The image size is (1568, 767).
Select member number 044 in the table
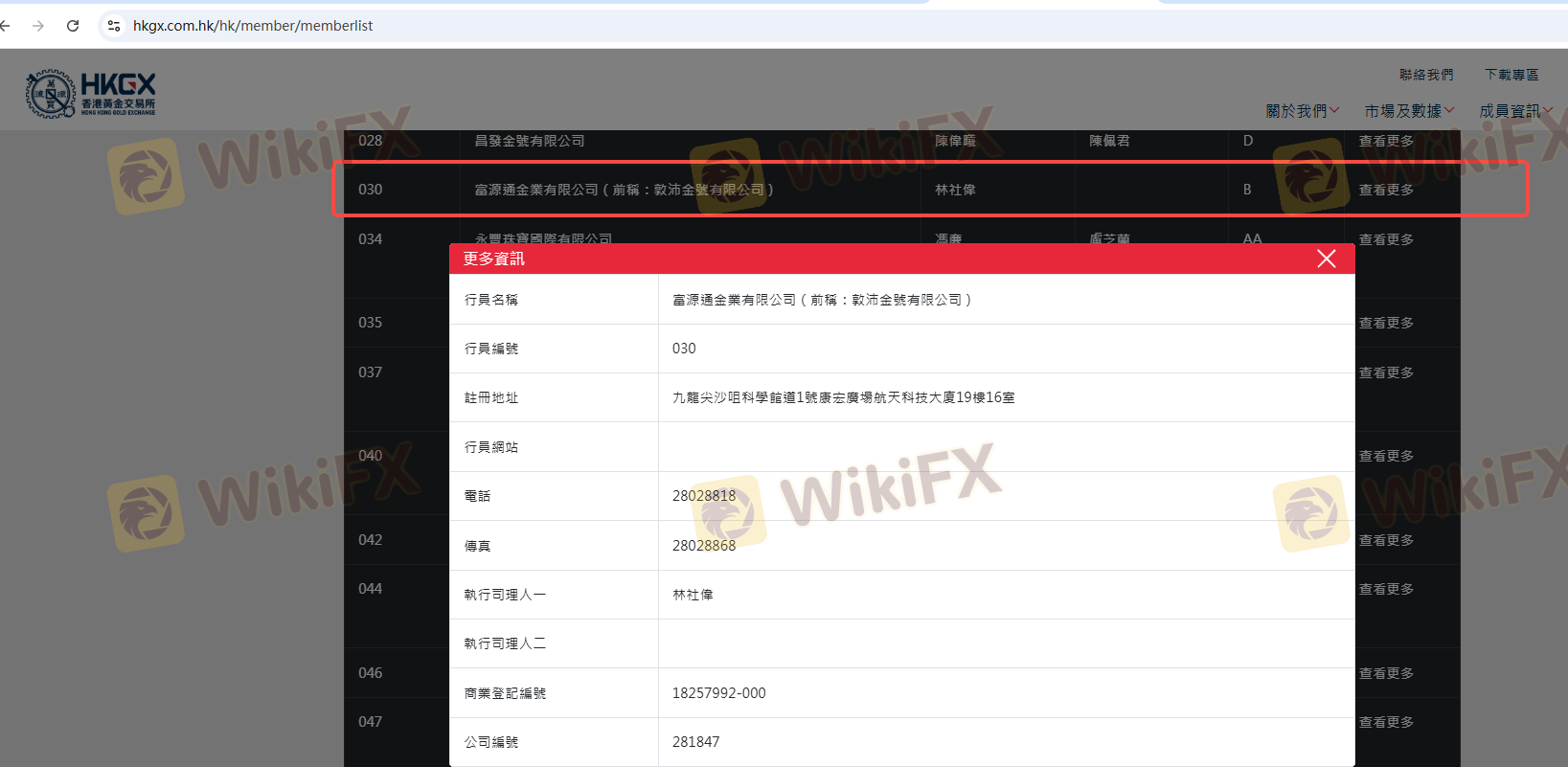(x=370, y=589)
